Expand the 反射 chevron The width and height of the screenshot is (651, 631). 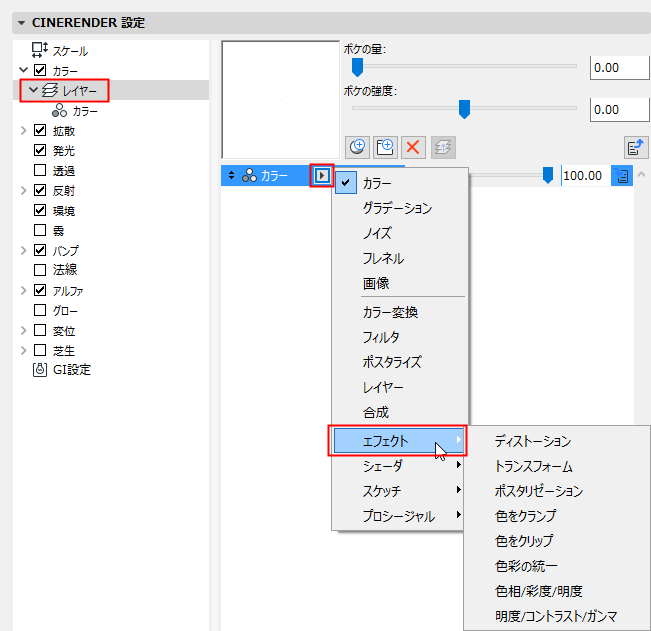(24, 190)
